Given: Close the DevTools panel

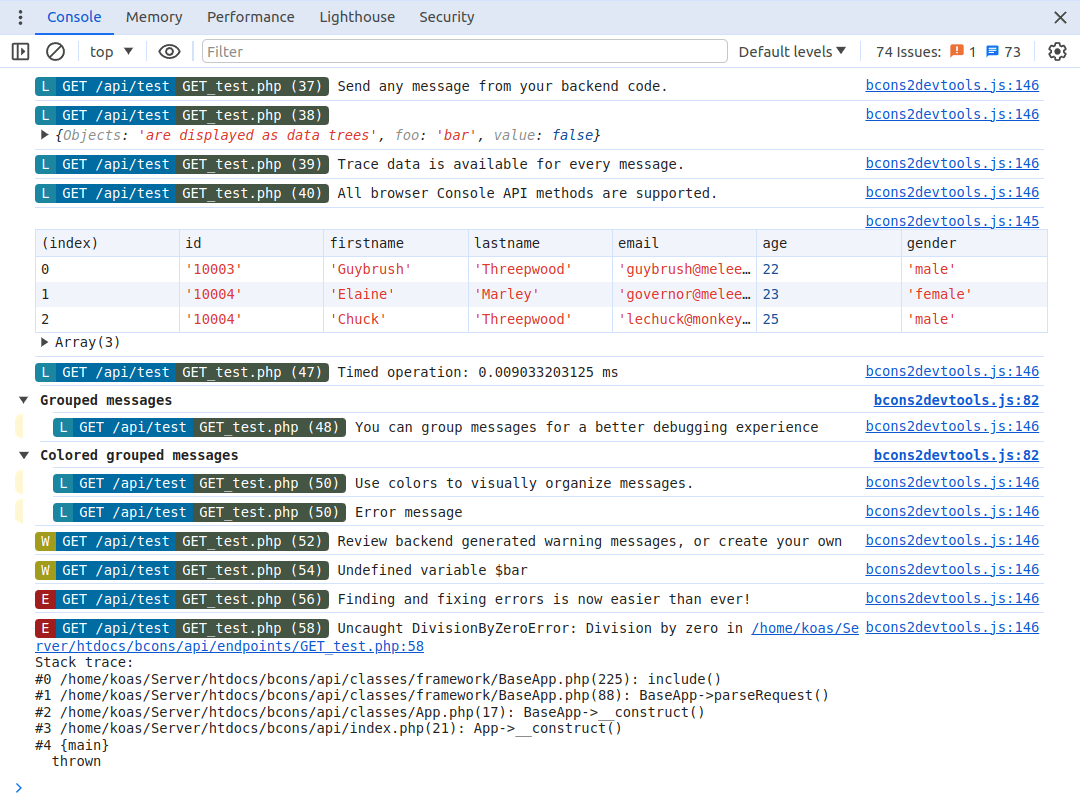Looking at the screenshot, I should [x=1060, y=17].
